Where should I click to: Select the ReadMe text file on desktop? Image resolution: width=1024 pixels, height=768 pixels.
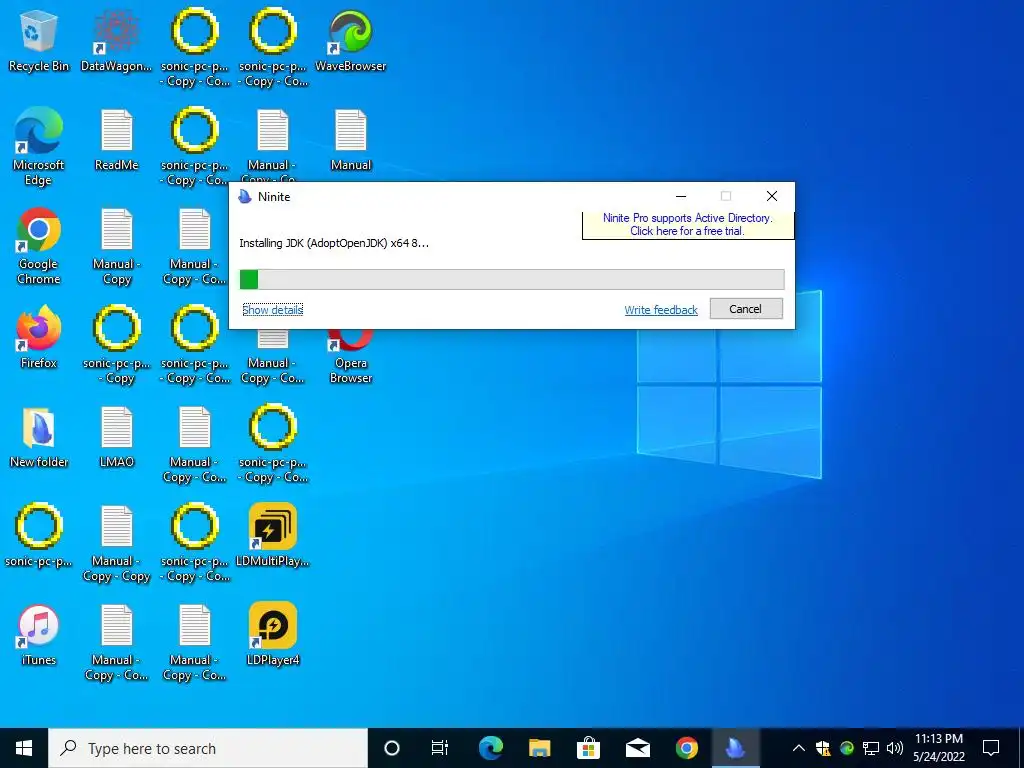[116, 140]
